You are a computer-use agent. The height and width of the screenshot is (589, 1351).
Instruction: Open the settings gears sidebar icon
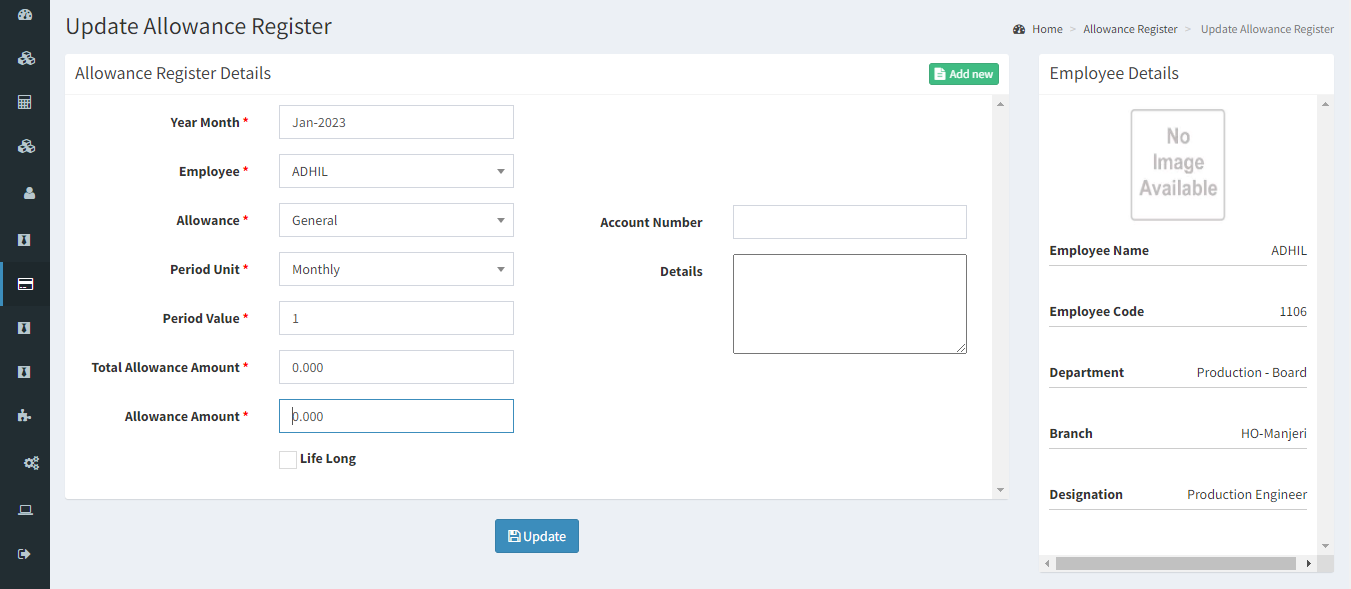(x=31, y=463)
